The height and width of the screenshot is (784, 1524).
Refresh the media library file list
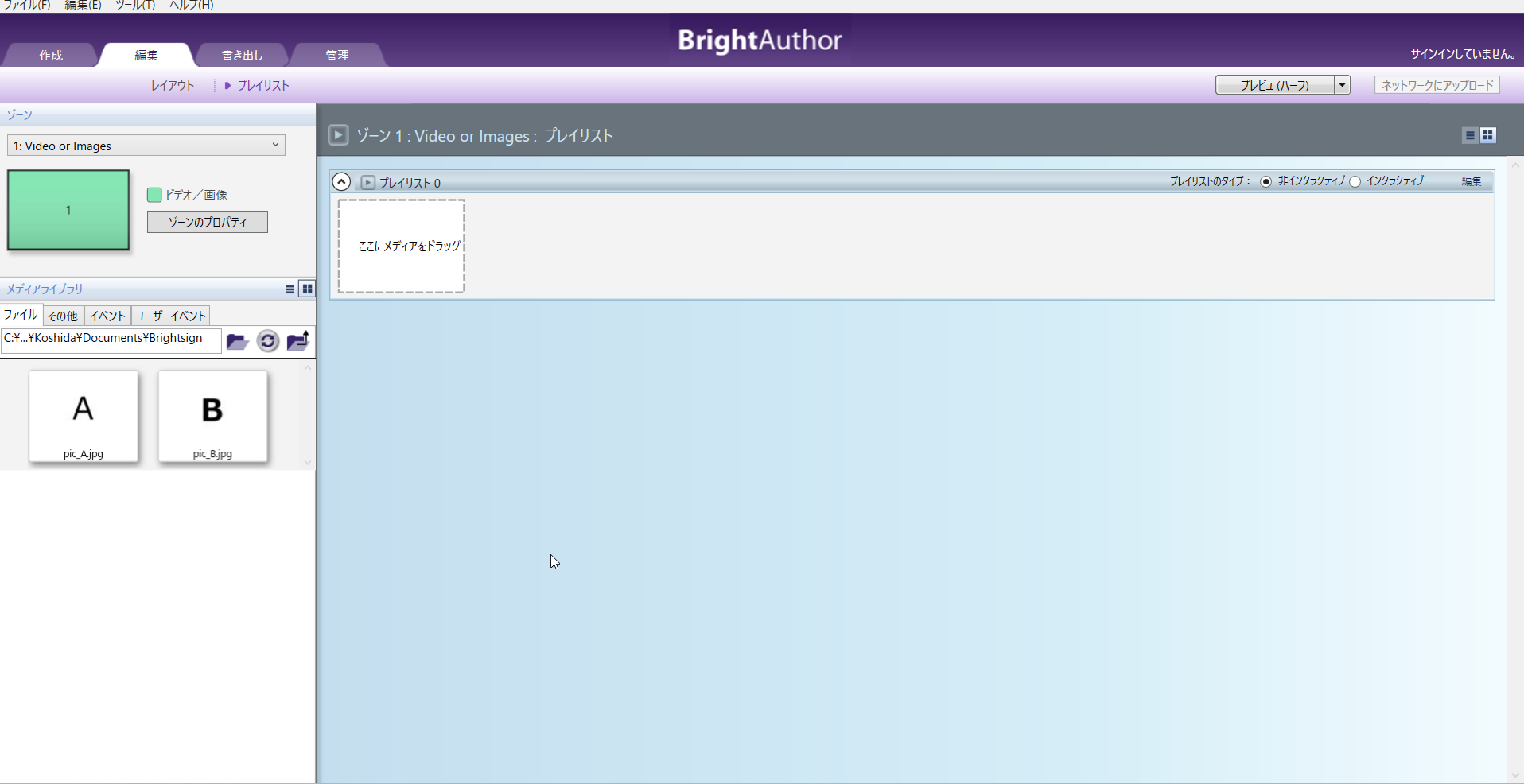tap(267, 341)
